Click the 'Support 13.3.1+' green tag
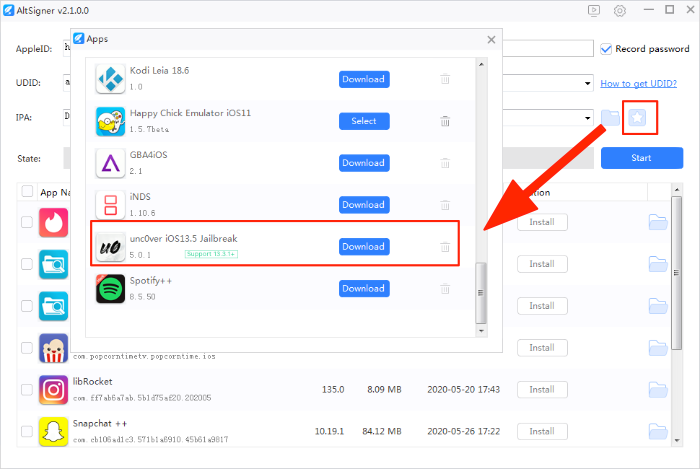The image size is (700, 469). pyautogui.click(x=211, y=254)
